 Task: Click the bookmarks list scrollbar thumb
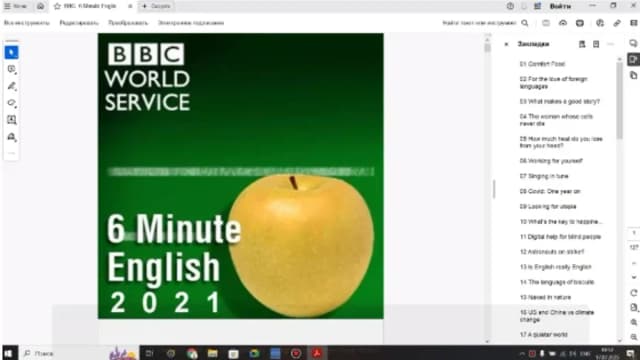(620, 101)
